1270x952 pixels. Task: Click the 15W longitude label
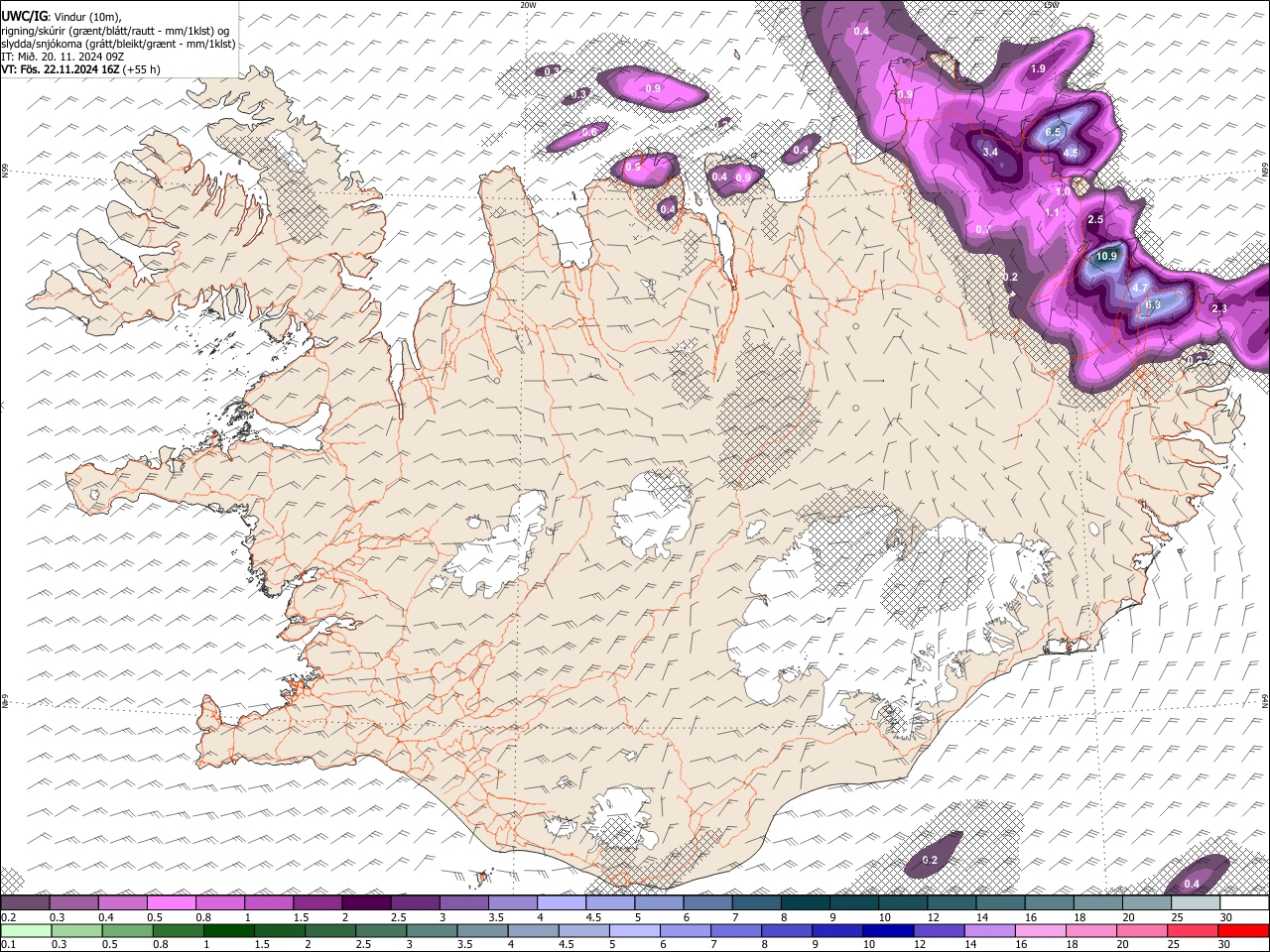1051,5
